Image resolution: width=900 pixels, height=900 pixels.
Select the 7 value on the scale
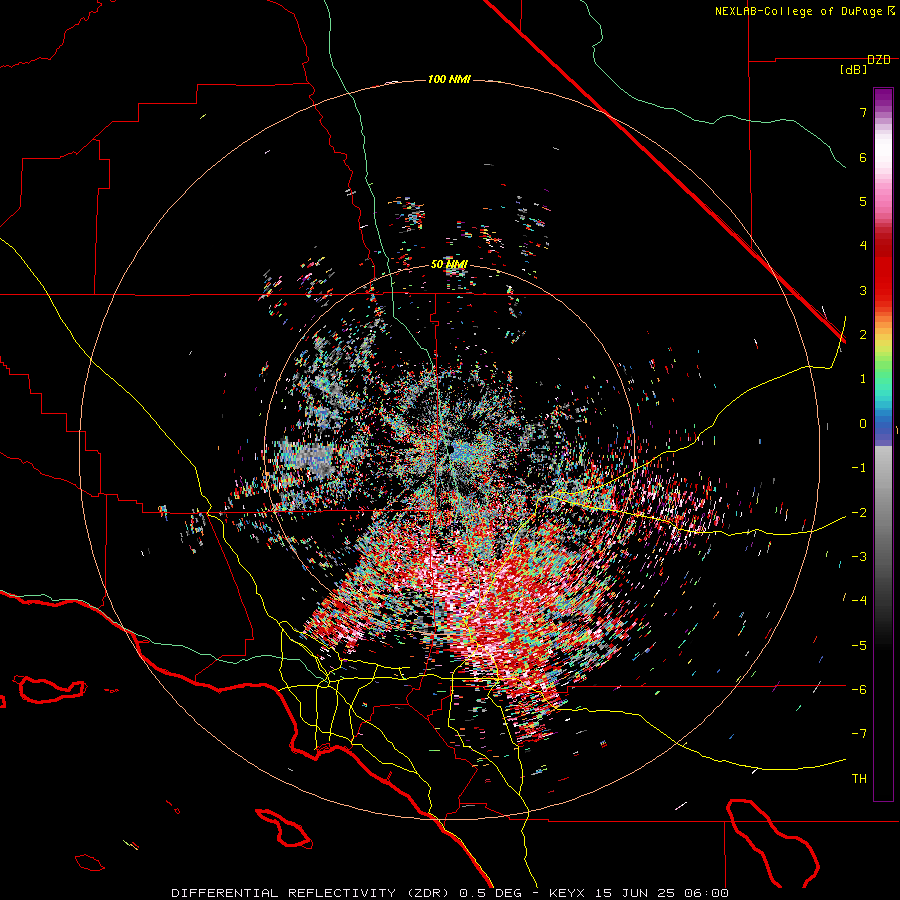pos(863,112)
